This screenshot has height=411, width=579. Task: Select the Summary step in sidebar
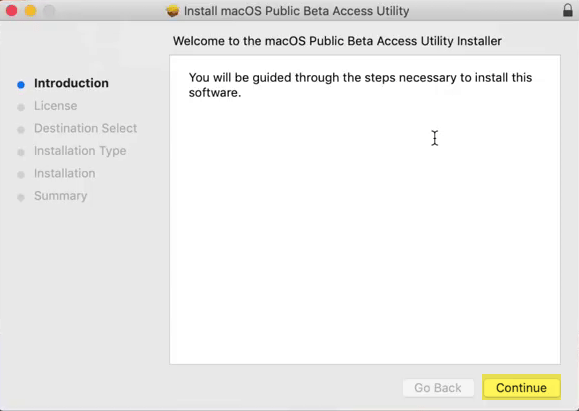coord(61,196)
